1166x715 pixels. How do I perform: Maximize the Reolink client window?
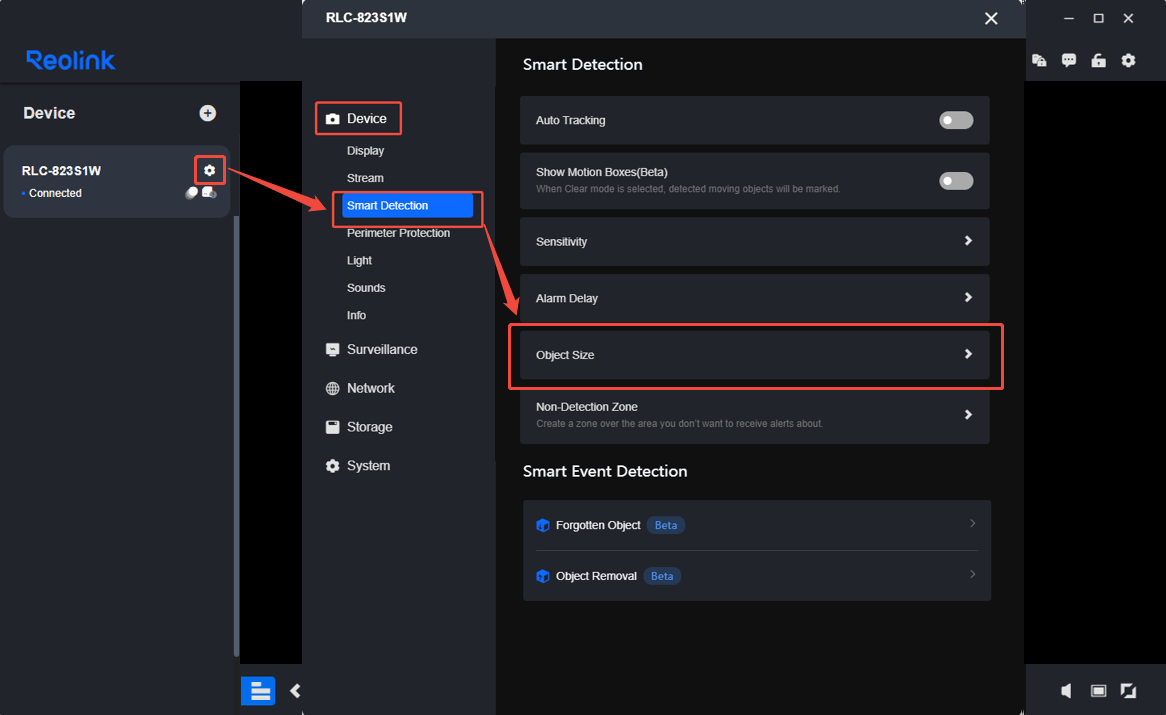tap(1098, 19)
